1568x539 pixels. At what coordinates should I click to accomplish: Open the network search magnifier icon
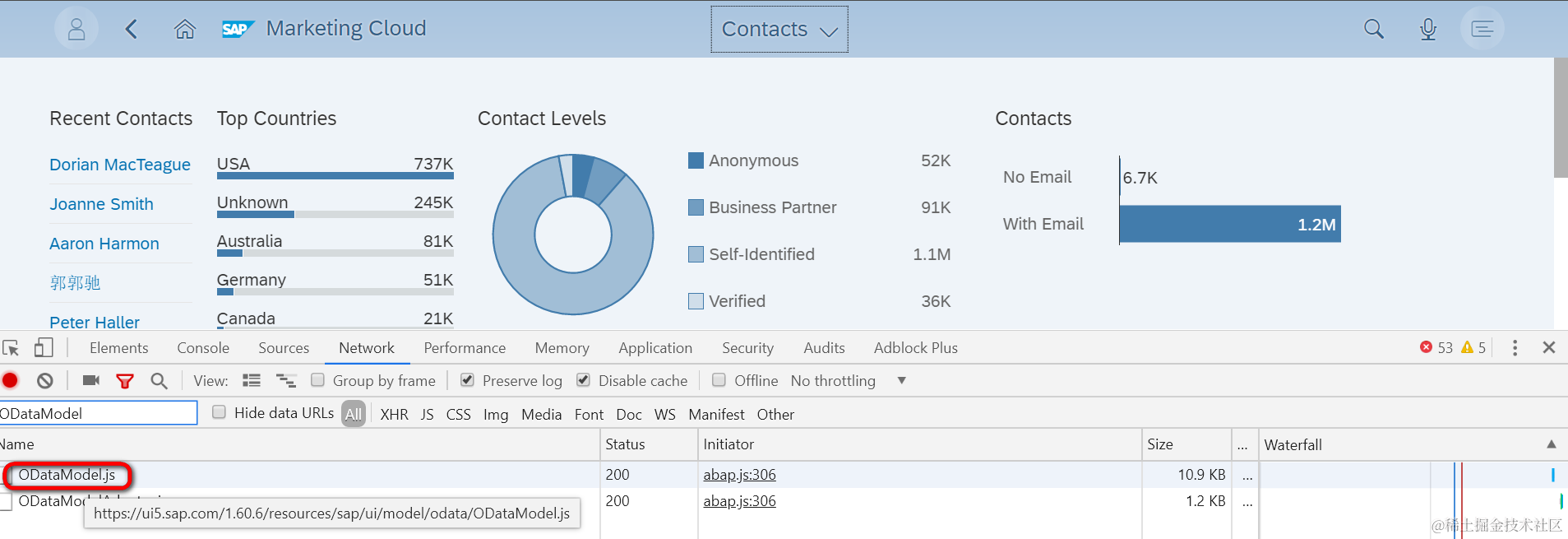click(x=160, y=381)
